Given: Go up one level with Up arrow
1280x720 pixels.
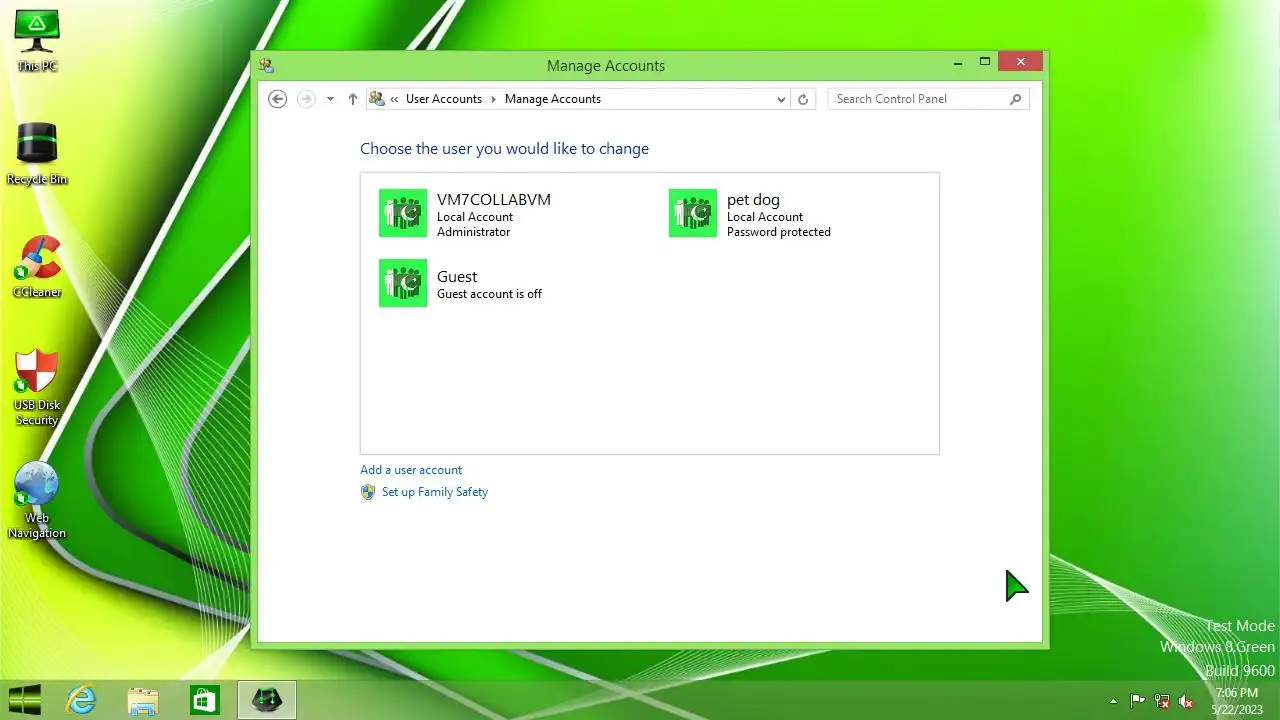Looking at the screenshot, I should [352, 99].
